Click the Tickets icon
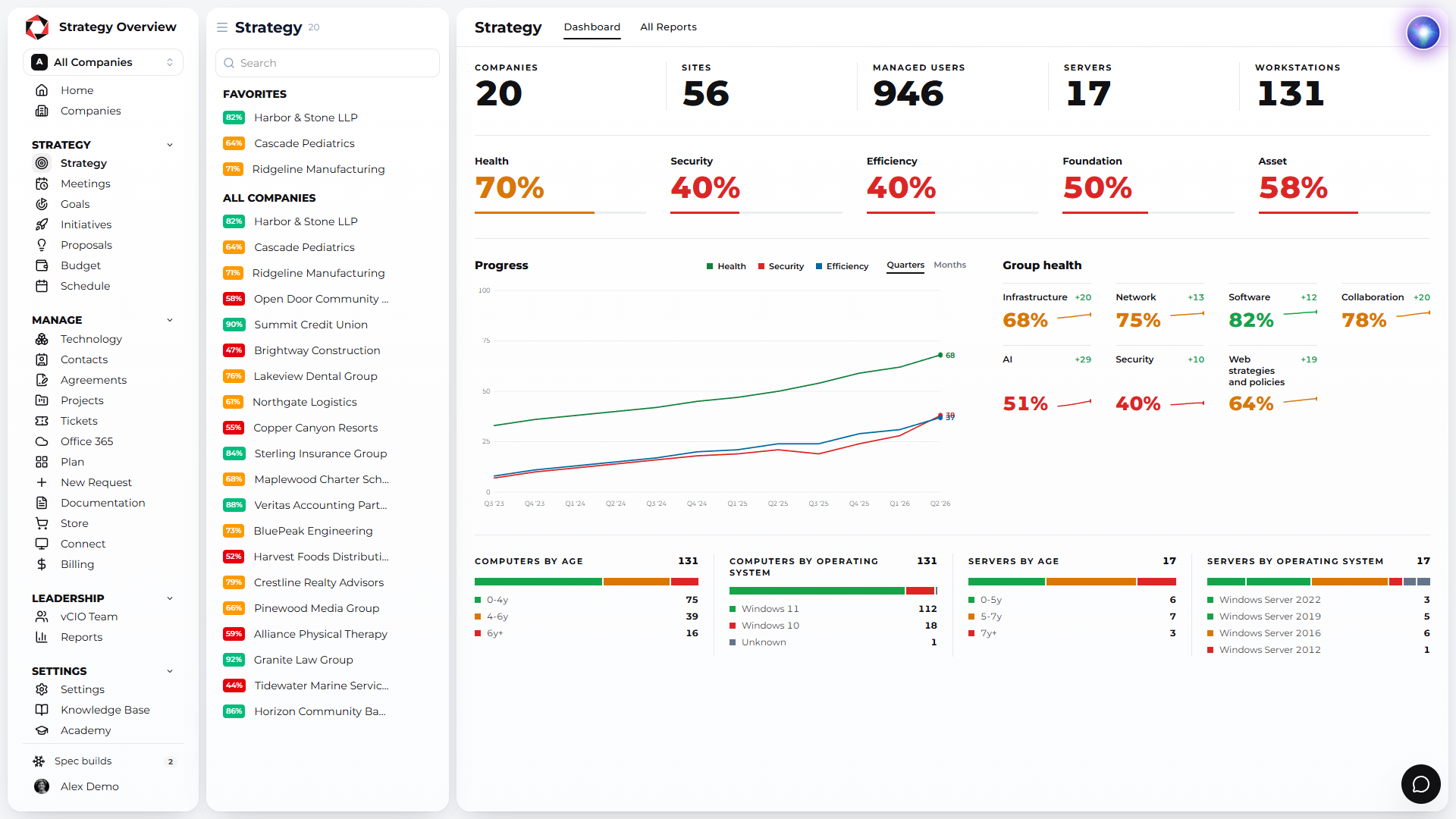The image size is (1456, 819). coord(42,421)
